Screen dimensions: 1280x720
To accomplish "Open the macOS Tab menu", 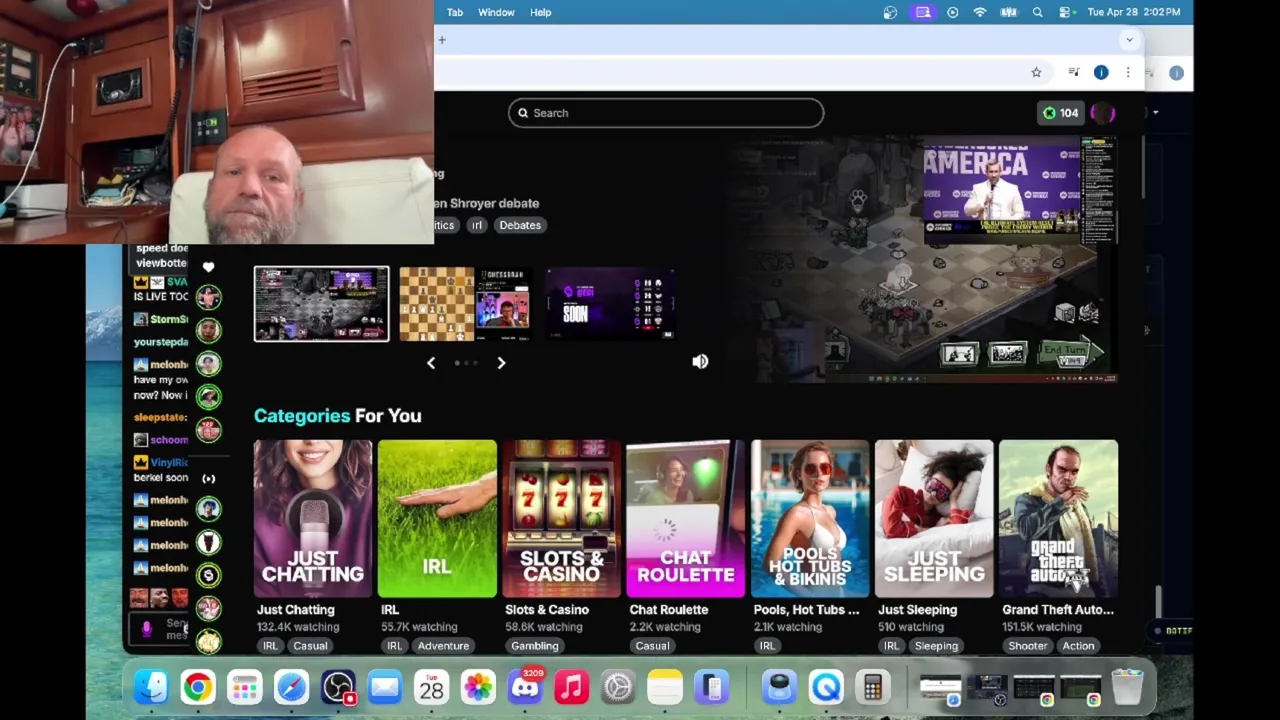I will (x=455, y=12).
